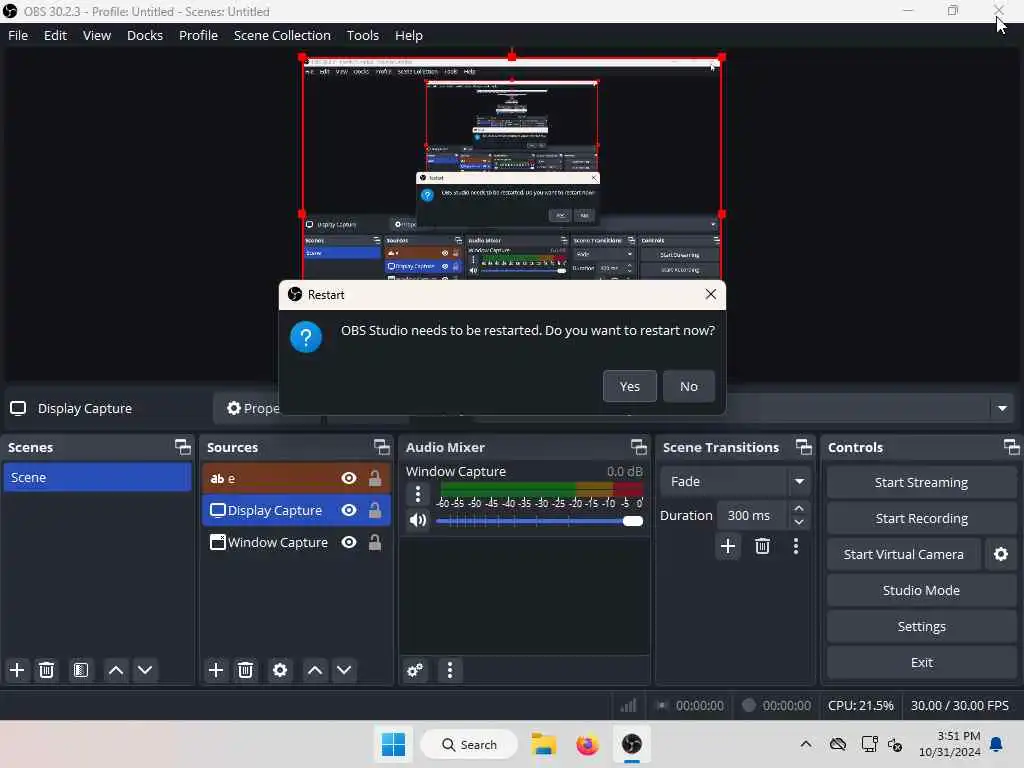This screenshot has height=768, width=1024.
Task: Move source up in Sources panel
Action: (315, 670)
